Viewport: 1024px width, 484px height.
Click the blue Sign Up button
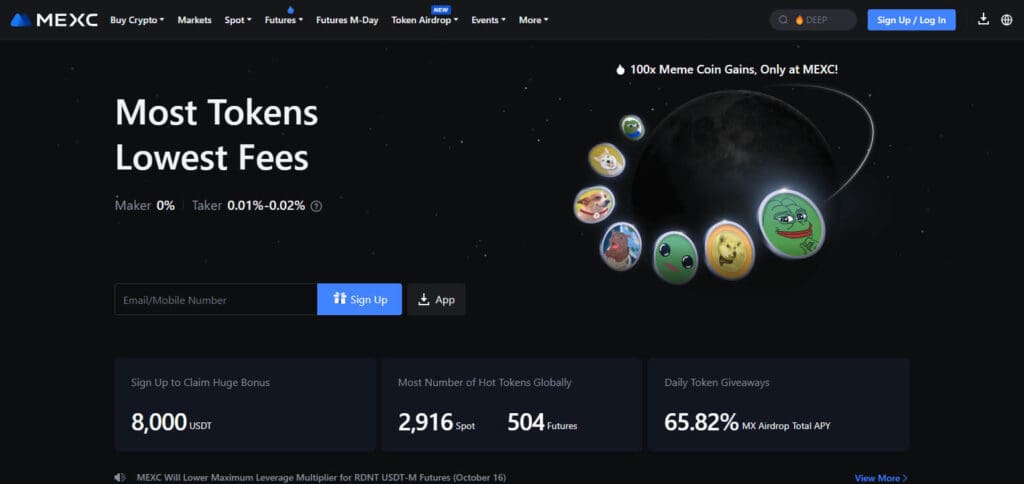[x=359, y=300]
